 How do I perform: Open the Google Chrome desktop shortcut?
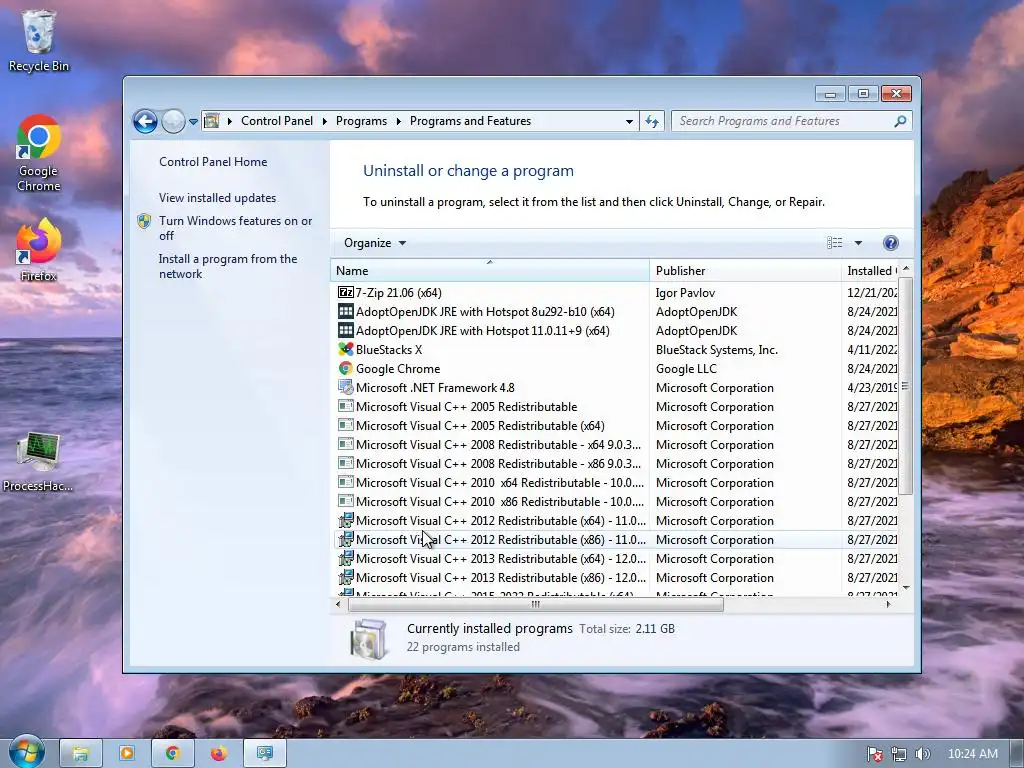point(39,153)
